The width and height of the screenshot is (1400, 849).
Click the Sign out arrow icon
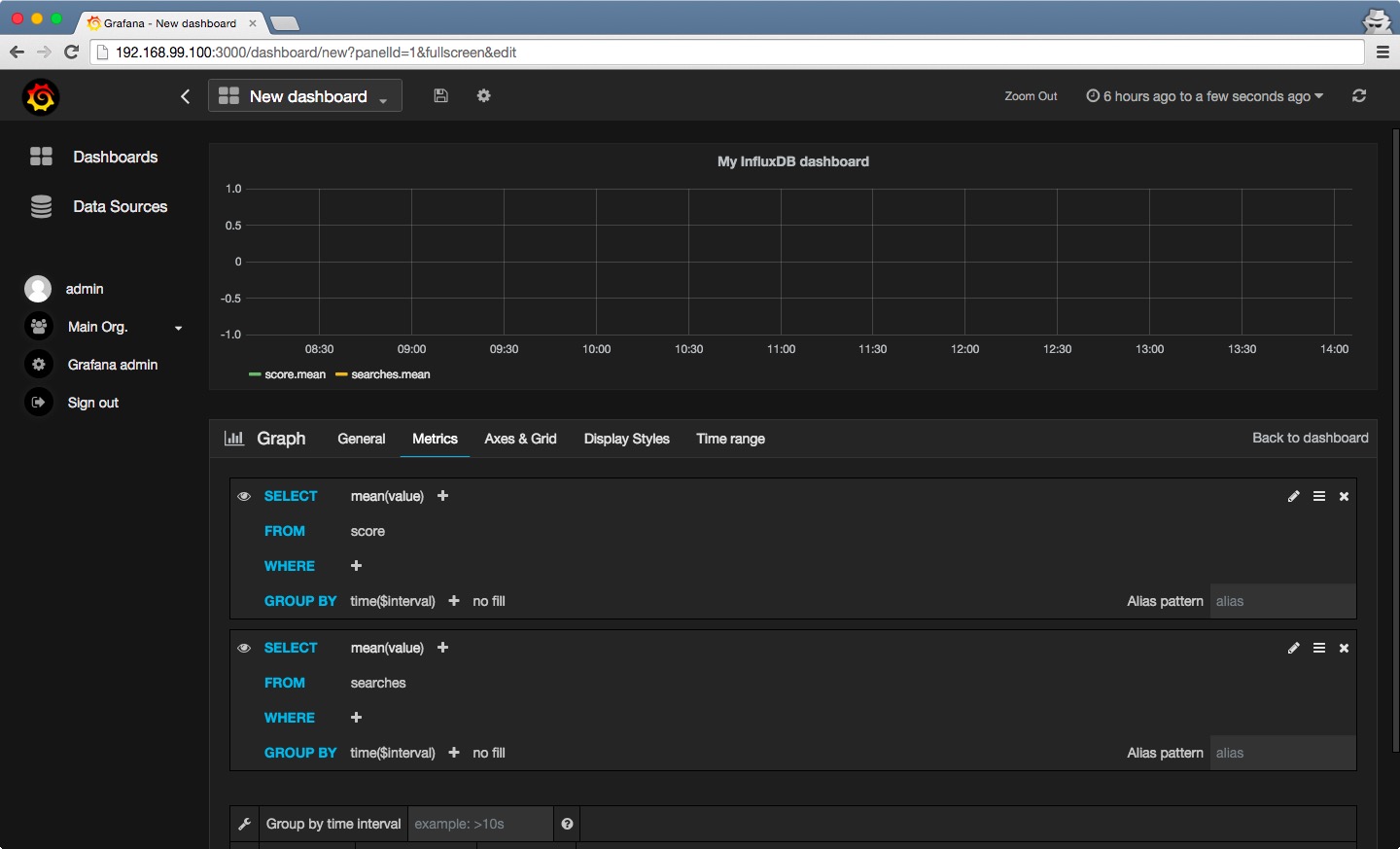38,403
